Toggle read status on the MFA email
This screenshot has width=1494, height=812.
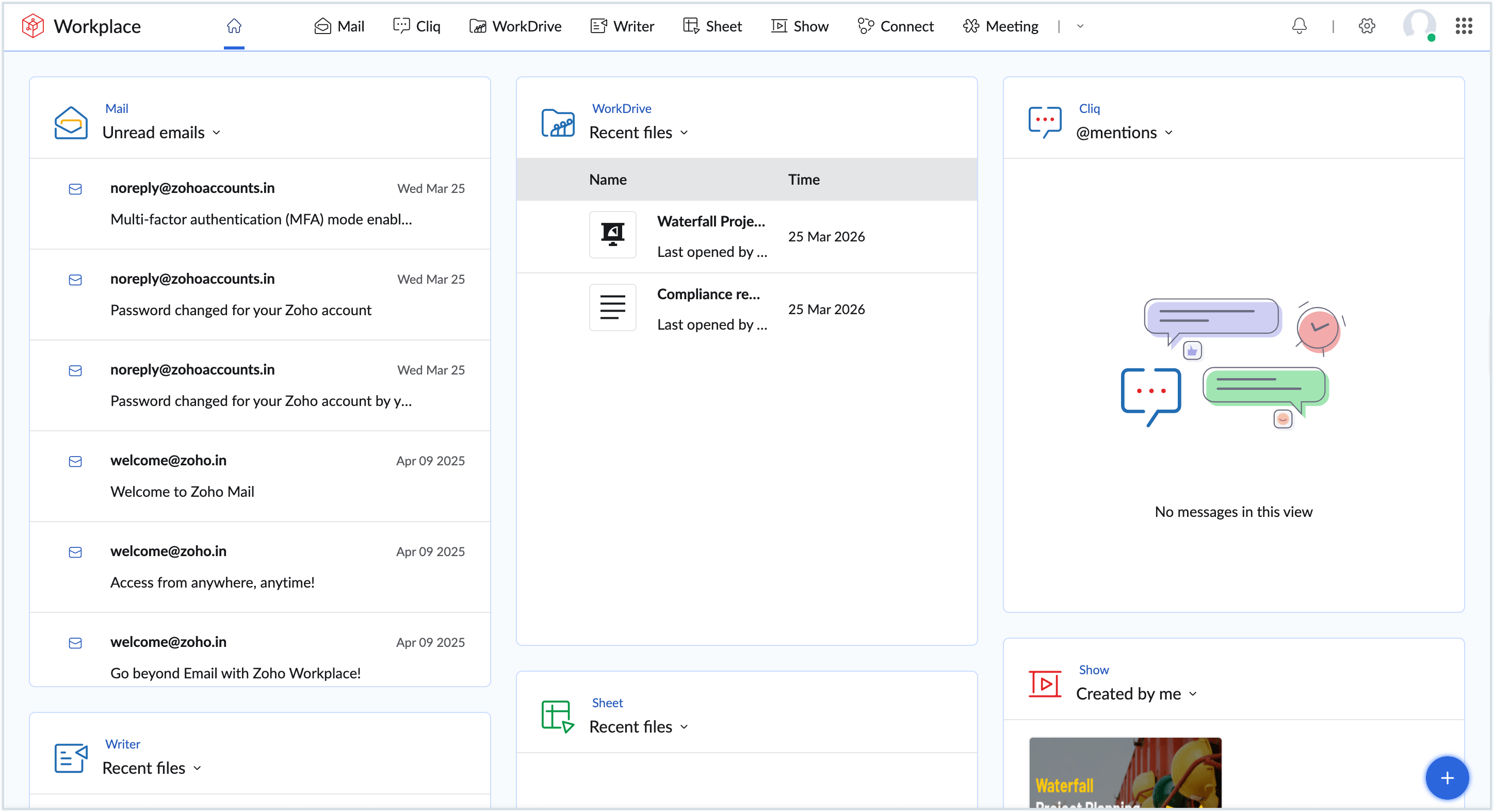click(75, 189)
